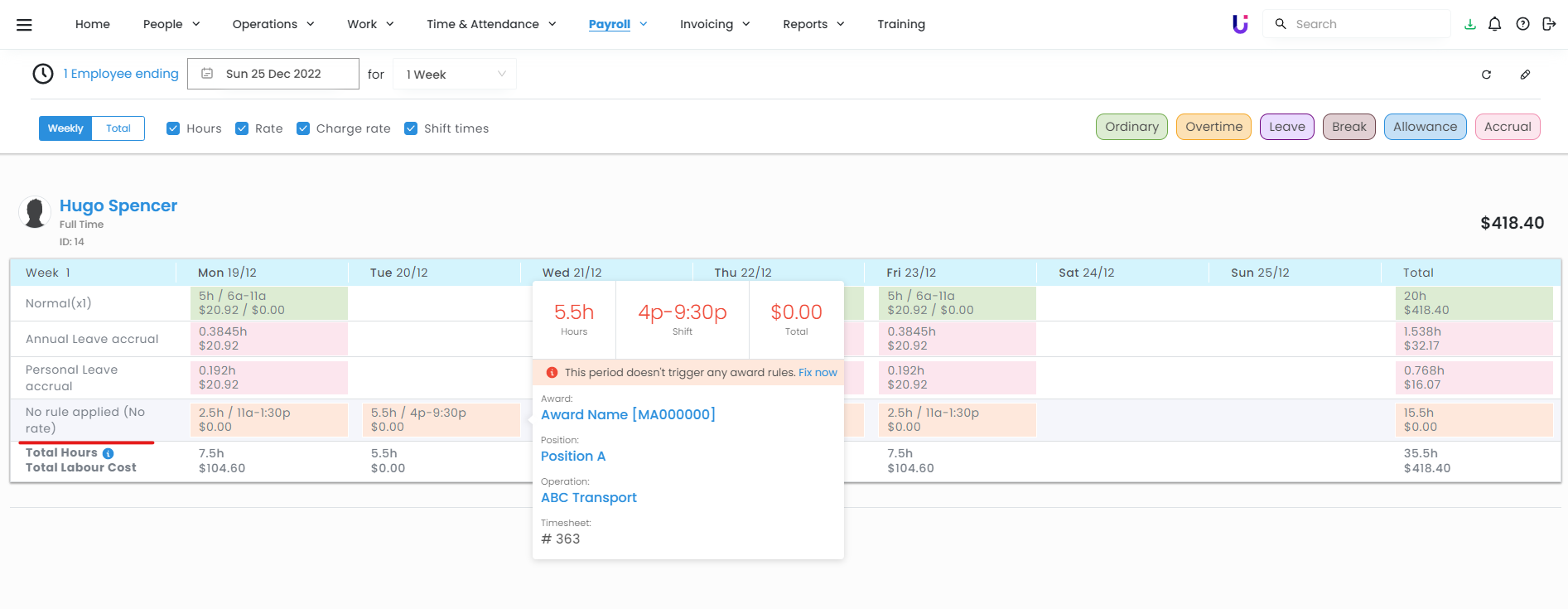Open the 1 Week period dropdown
Screen dimensions: 1568x609
coord(455,75)
